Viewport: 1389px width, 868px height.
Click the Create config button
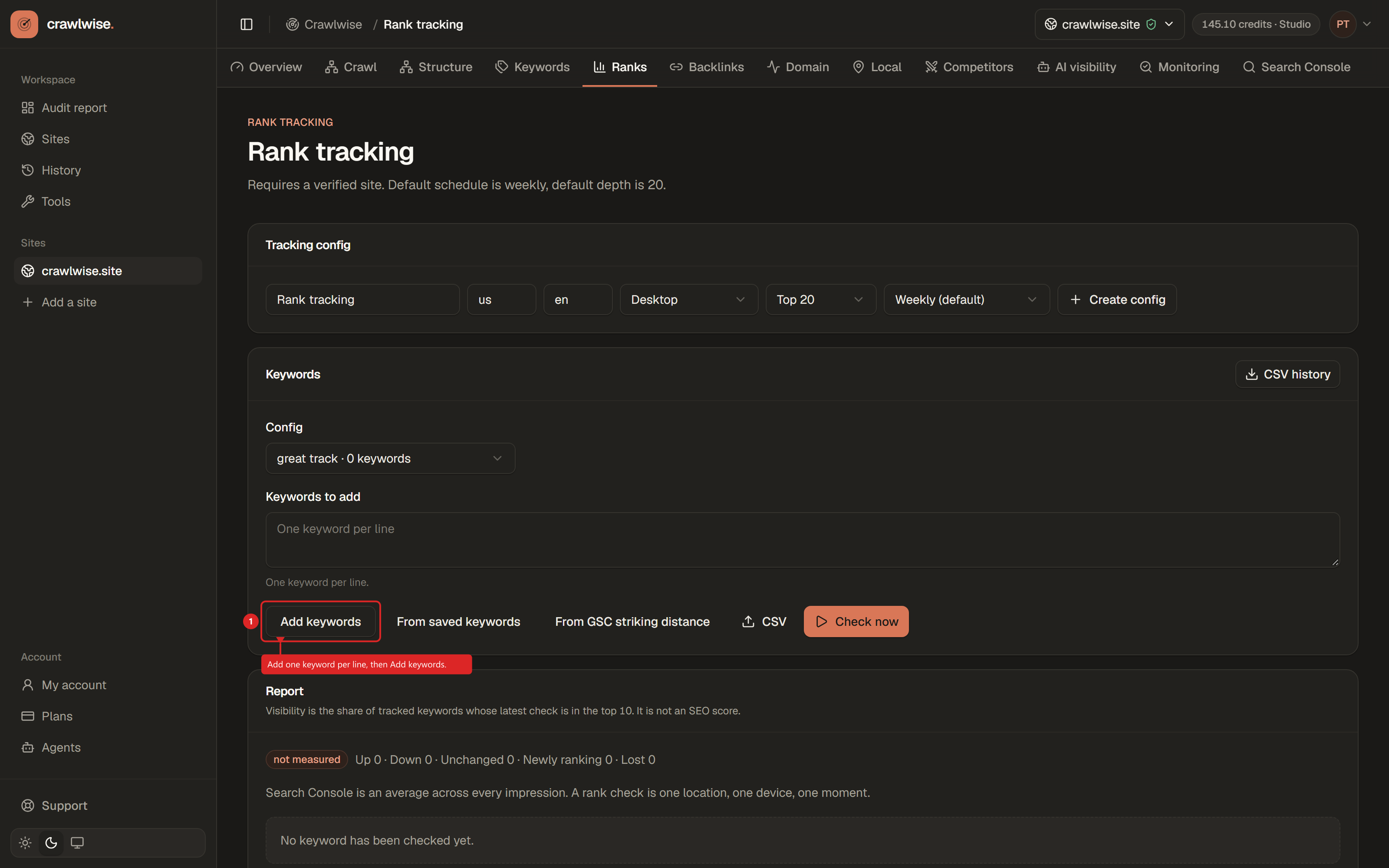pyautogui.click(x=1117, y=299)
